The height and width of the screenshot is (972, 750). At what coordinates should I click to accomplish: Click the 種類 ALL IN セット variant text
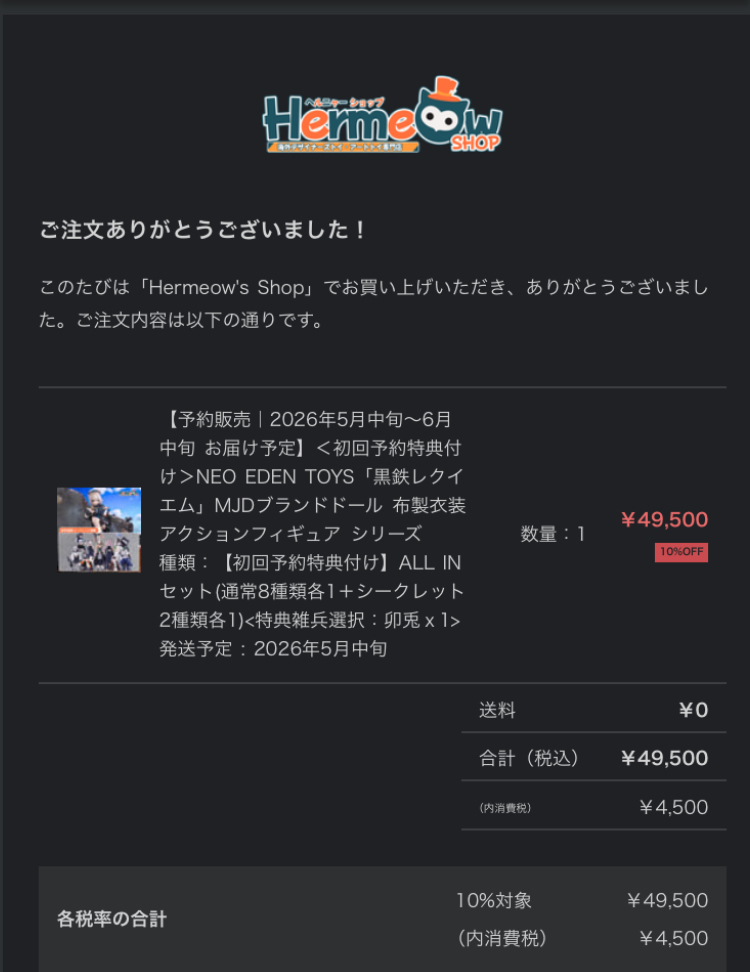[x=312, y=591]
